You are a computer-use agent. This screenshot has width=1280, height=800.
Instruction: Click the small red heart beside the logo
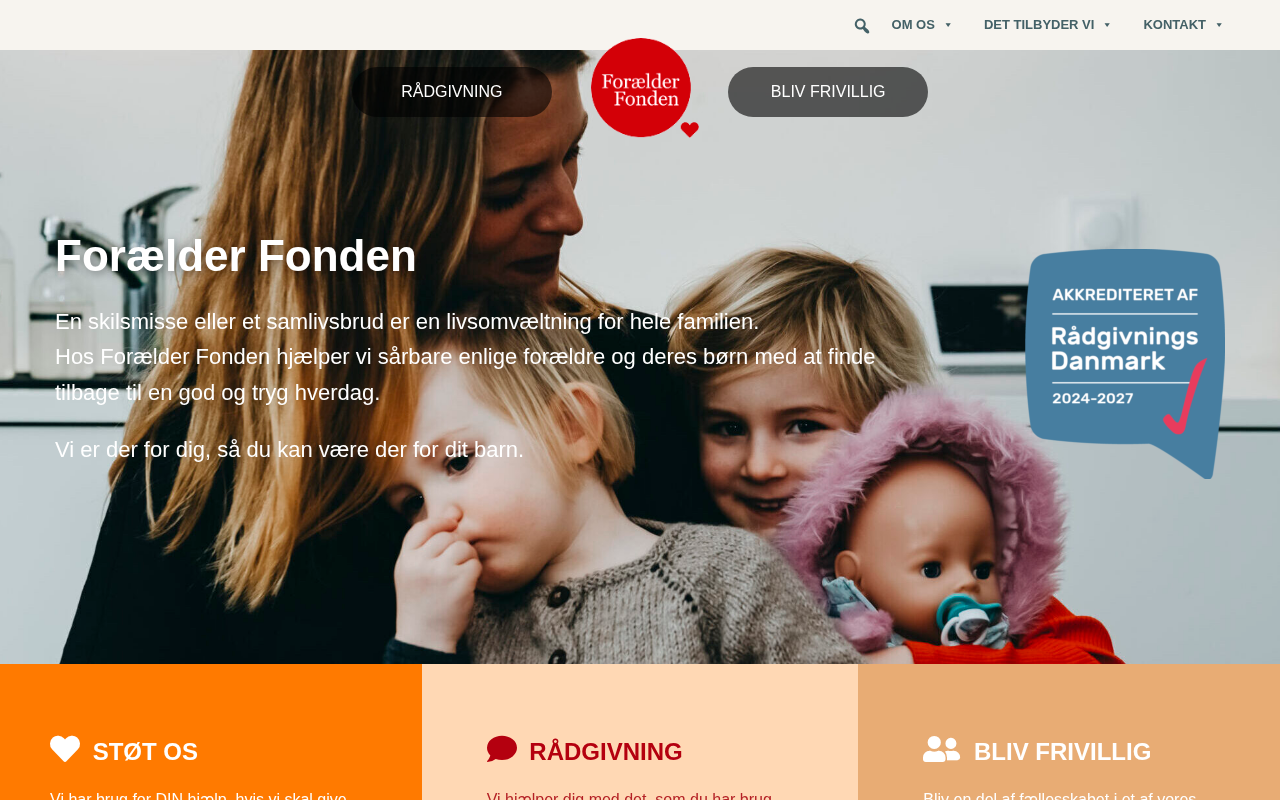690,130
